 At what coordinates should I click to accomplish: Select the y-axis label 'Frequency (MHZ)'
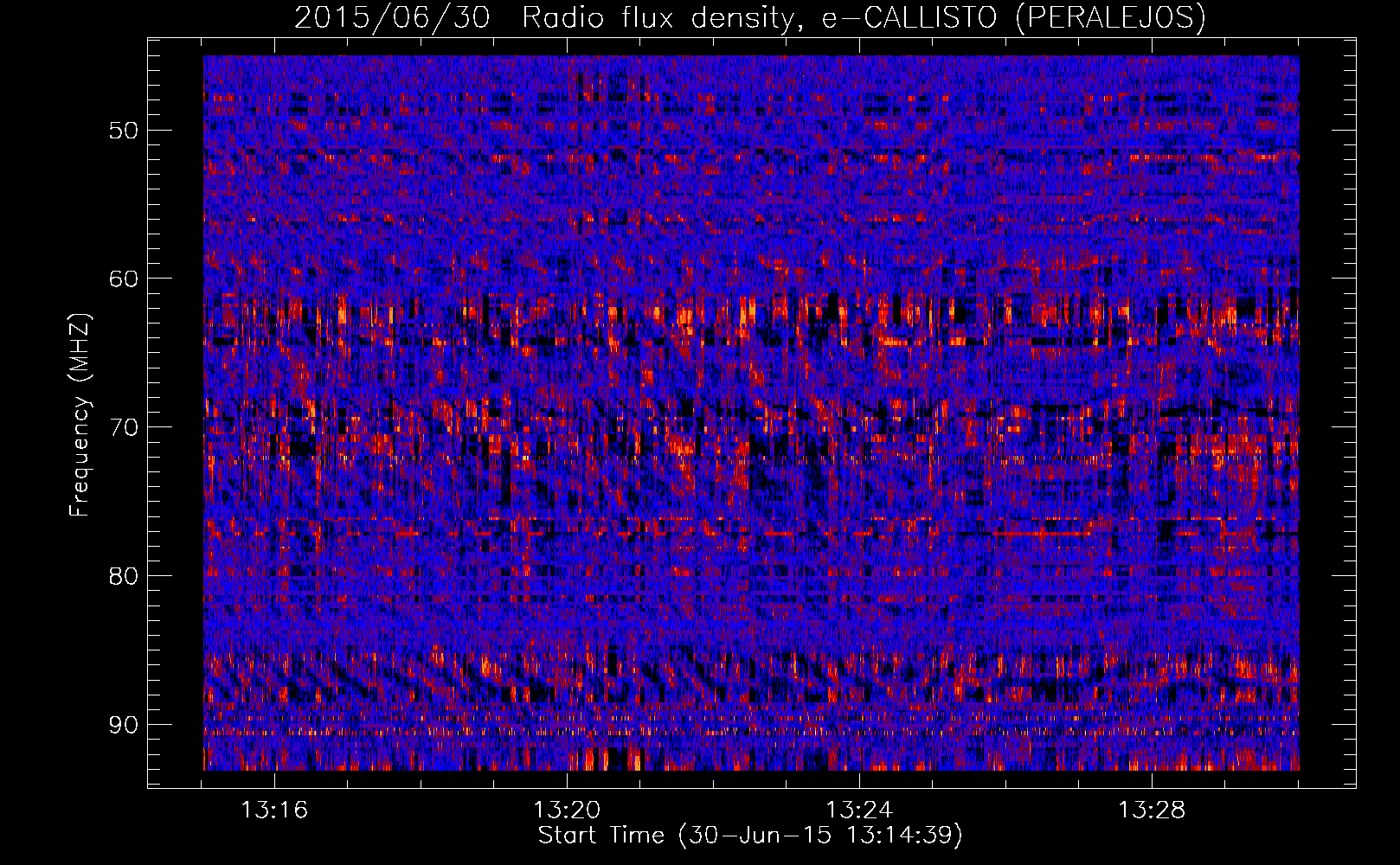click(80, 416)
